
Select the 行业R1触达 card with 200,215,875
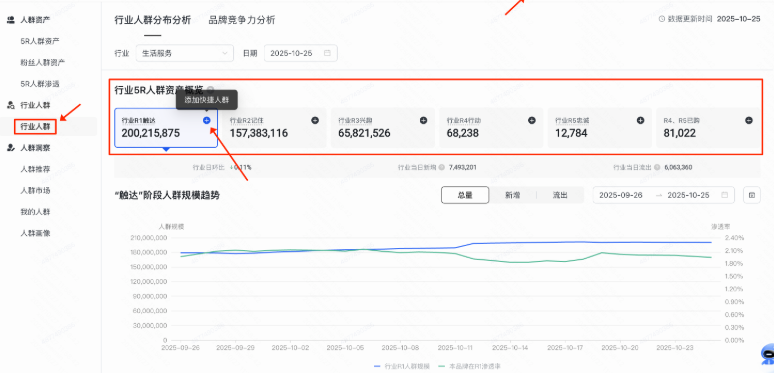point(166,128)
